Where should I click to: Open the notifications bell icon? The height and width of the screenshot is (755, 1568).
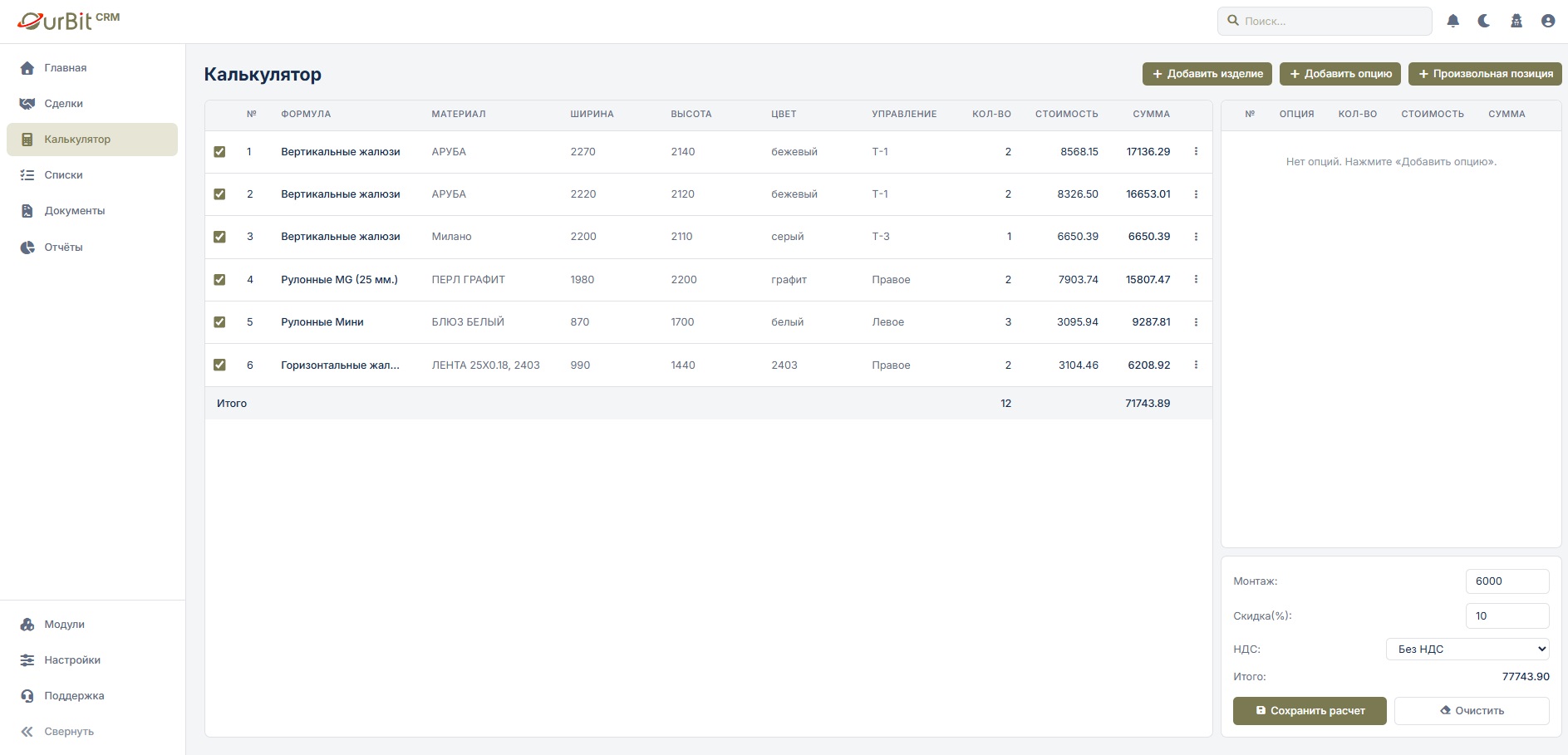pos(1452,22)
